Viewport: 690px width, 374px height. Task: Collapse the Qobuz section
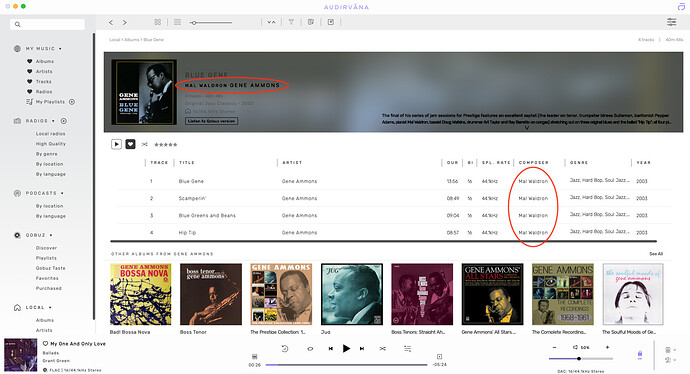(x=51, y=235)
